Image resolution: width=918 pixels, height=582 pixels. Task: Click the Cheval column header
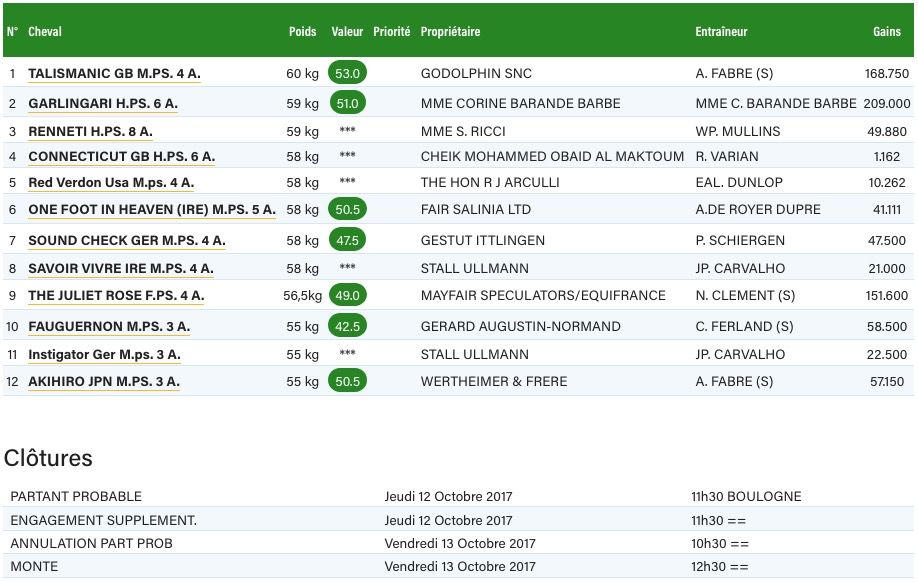(x=45, y=32)
